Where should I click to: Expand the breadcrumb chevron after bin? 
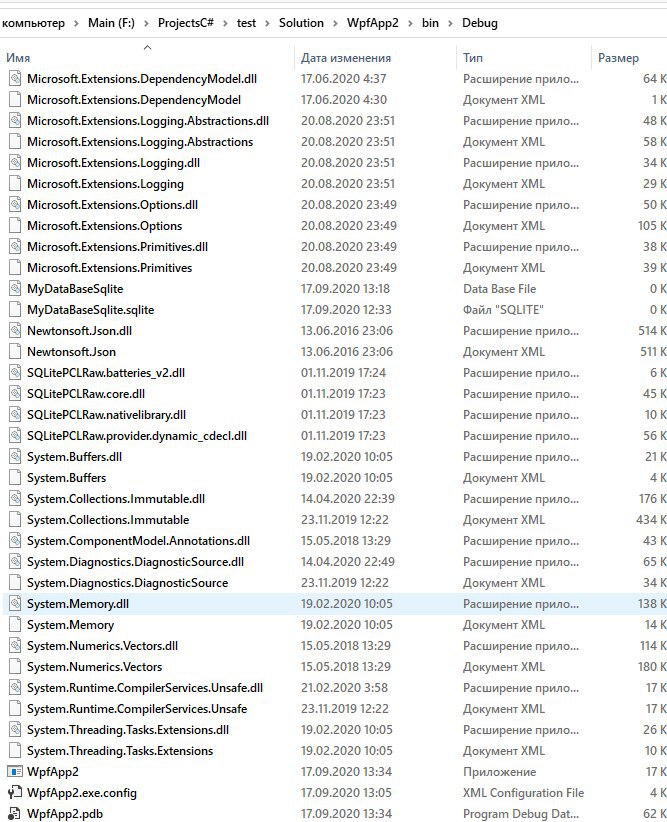(x=450, y=24)
